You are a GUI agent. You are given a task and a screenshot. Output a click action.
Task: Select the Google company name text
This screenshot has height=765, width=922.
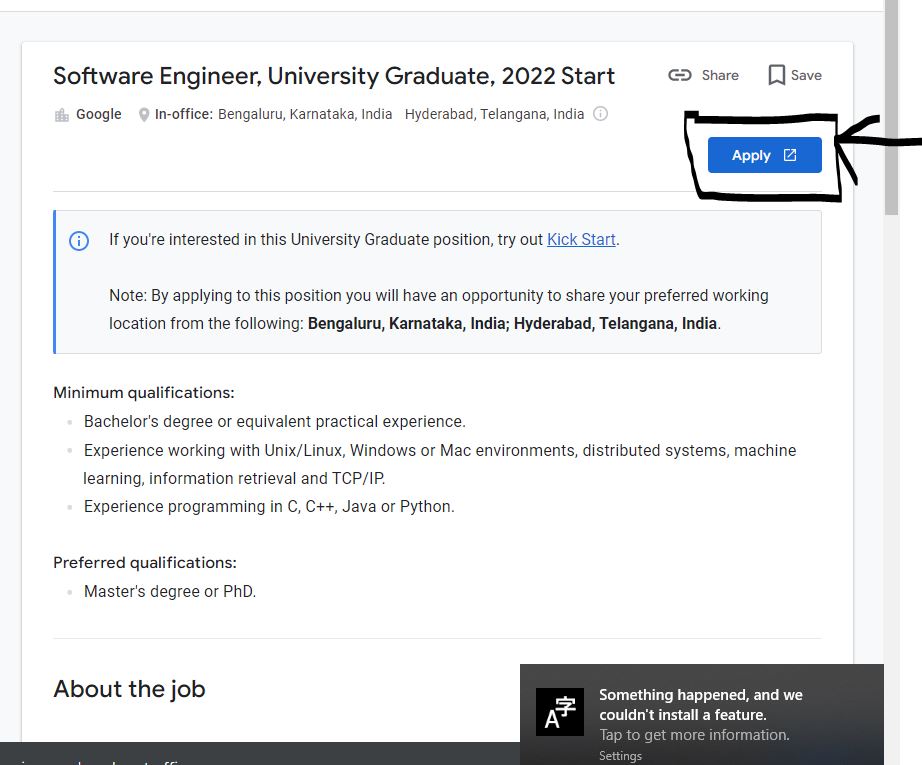pyautogui.click(x=99, y=114)
